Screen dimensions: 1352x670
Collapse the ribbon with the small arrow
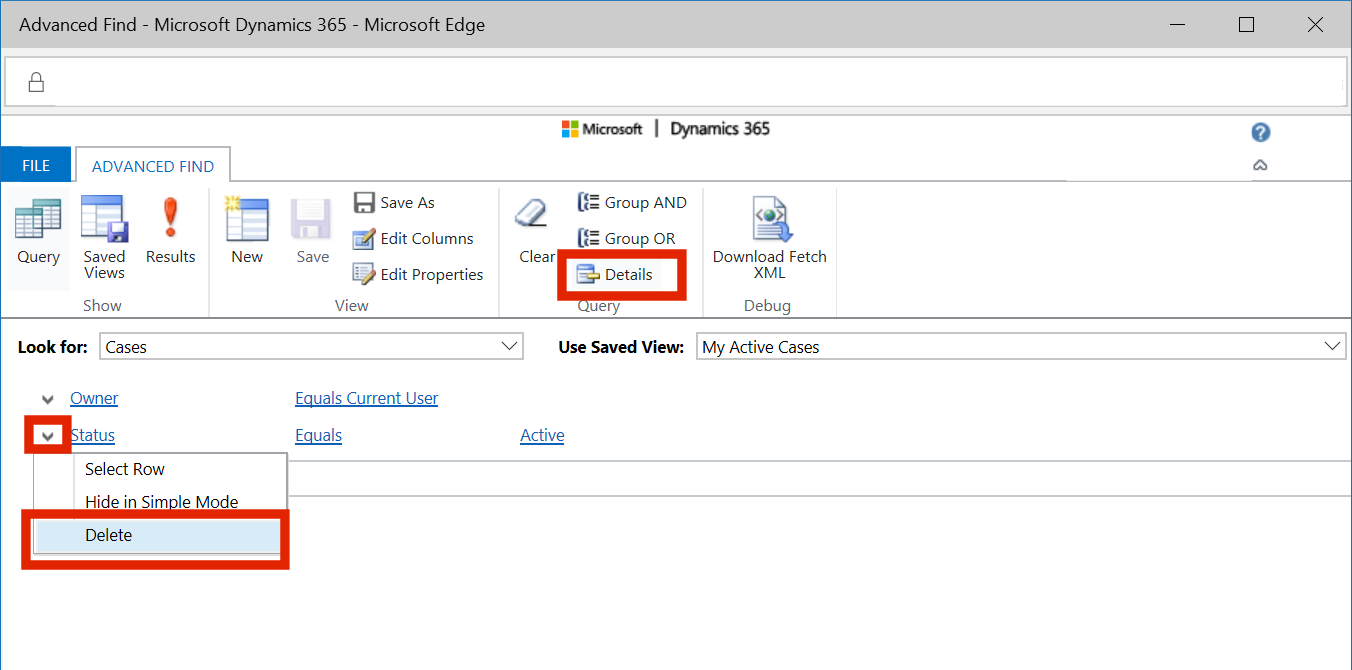1260,166
